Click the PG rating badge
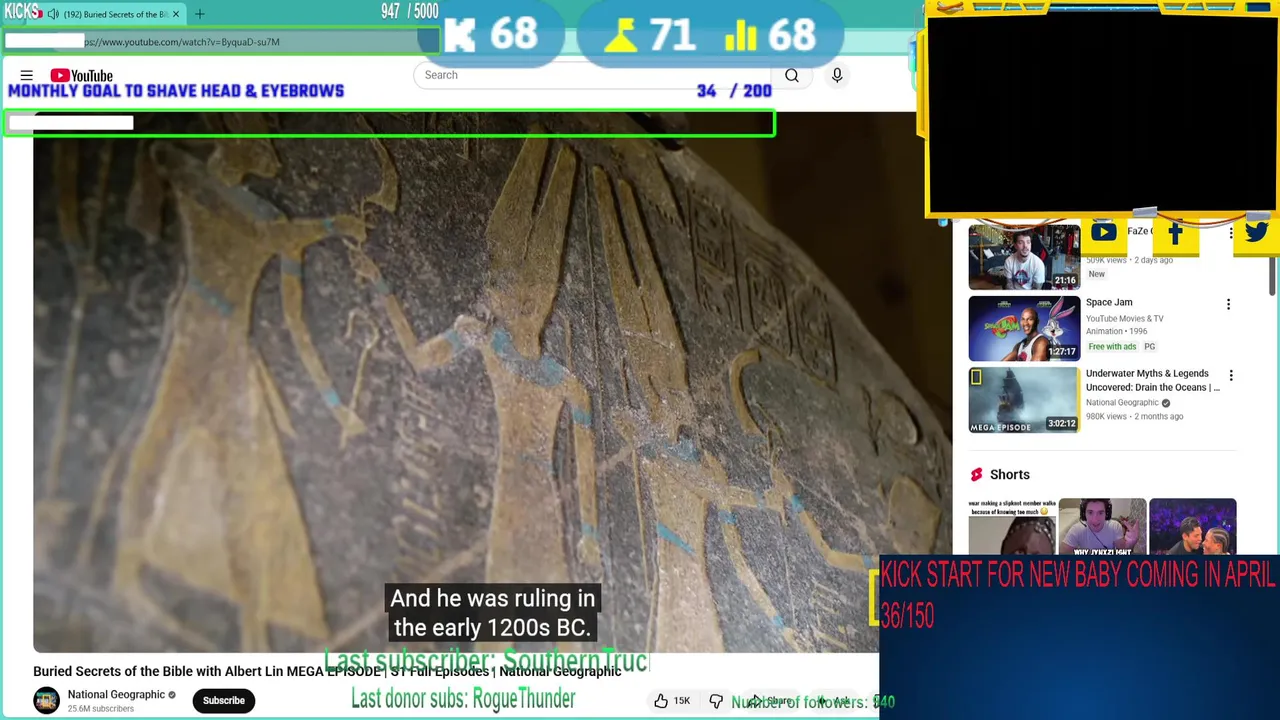The height and width of the screenshot is (720, 1280). (1149, 346)
